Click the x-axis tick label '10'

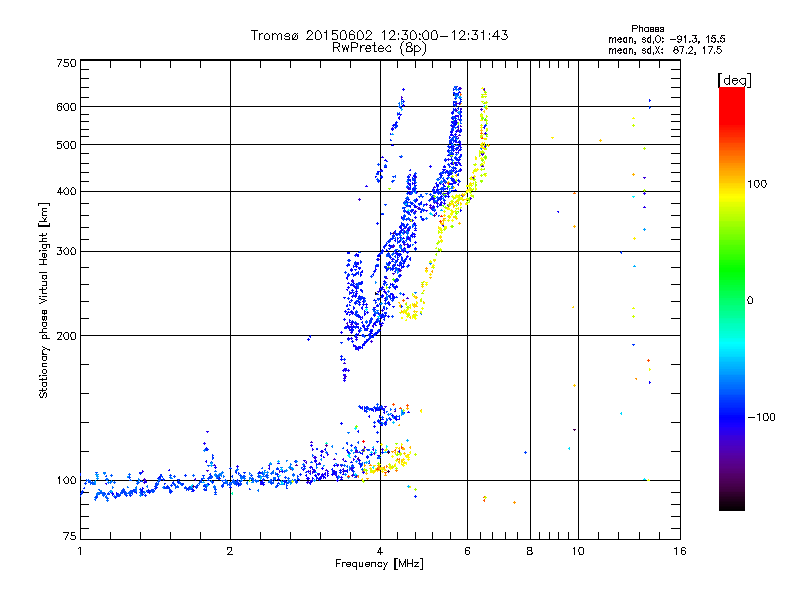pyautogui.click(x=578, y=551)
